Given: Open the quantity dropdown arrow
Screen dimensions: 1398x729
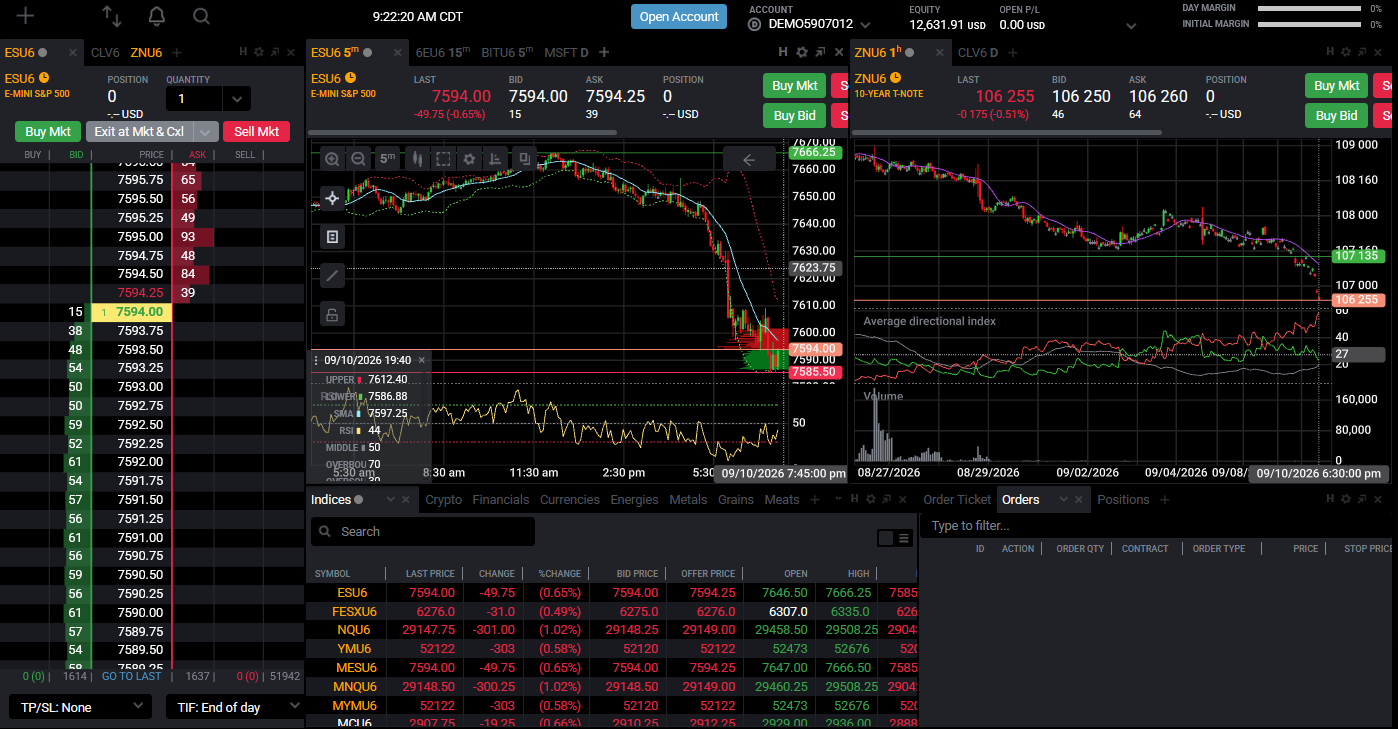Looking at the screenshot, I should pyautogui.click(x=237, y=98).
